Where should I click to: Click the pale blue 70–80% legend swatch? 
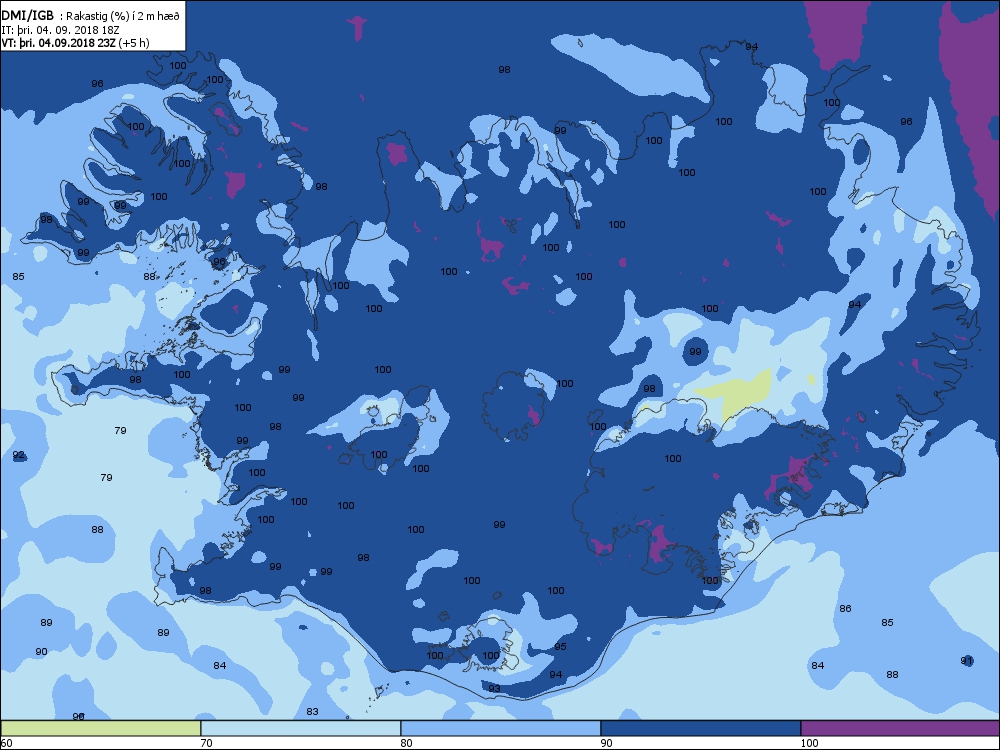click(x=300, y=728)
